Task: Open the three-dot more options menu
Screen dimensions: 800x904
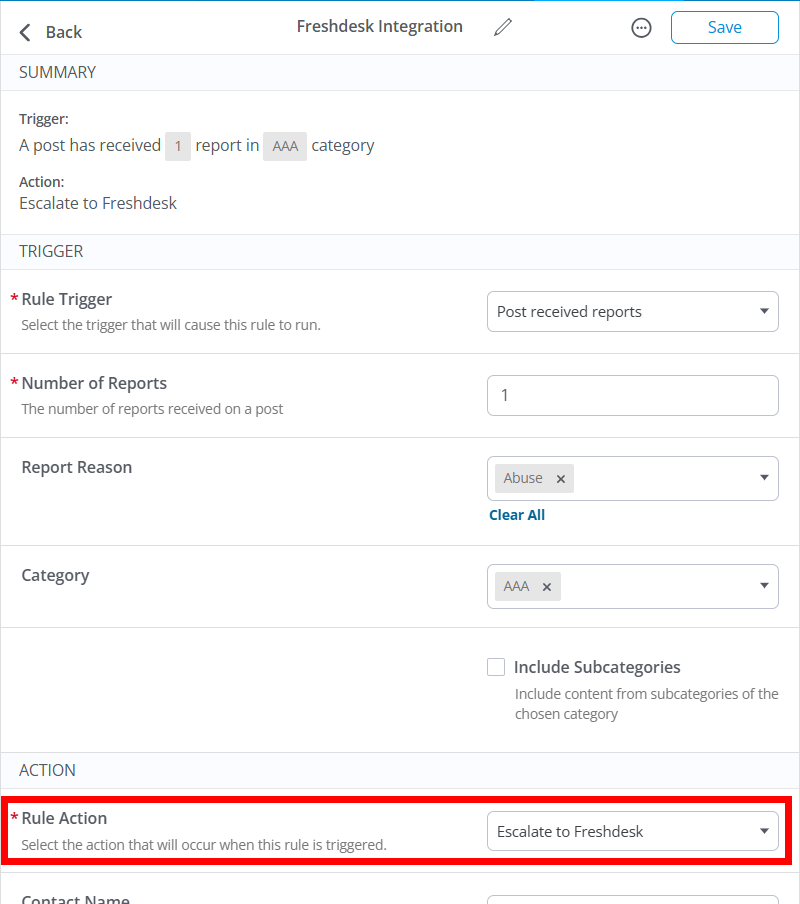Action: (642, 28)
